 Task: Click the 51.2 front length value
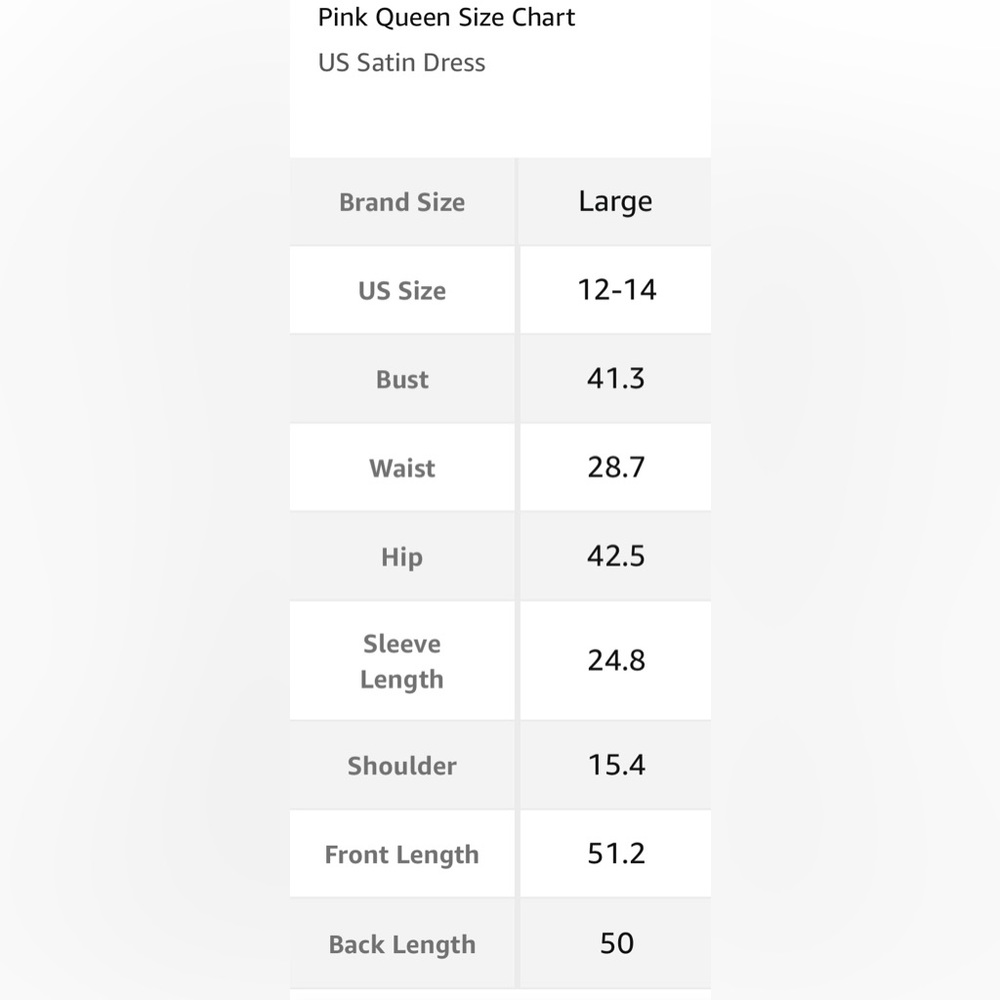coord(616,853)
